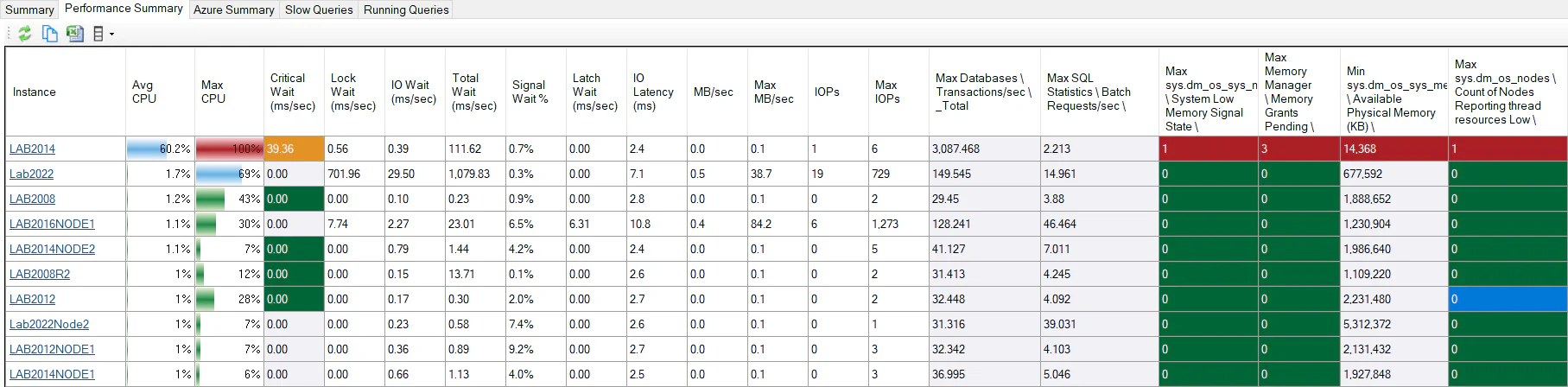
Task: Open the LAB2014NODE1 instance link
Action: pyautogui.click(x=52, y=374)
